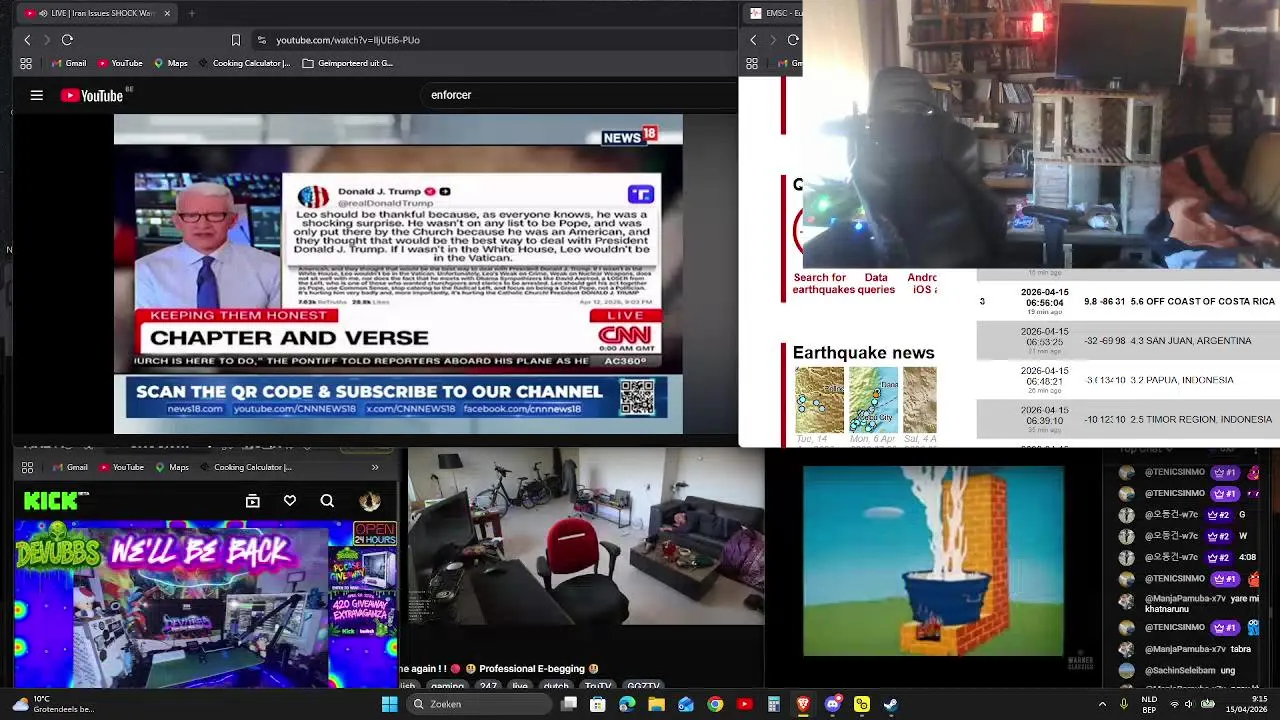This screenshot has height=720, width=1280.
Task: Open the Windows Start menu
Action: (389, 704)
